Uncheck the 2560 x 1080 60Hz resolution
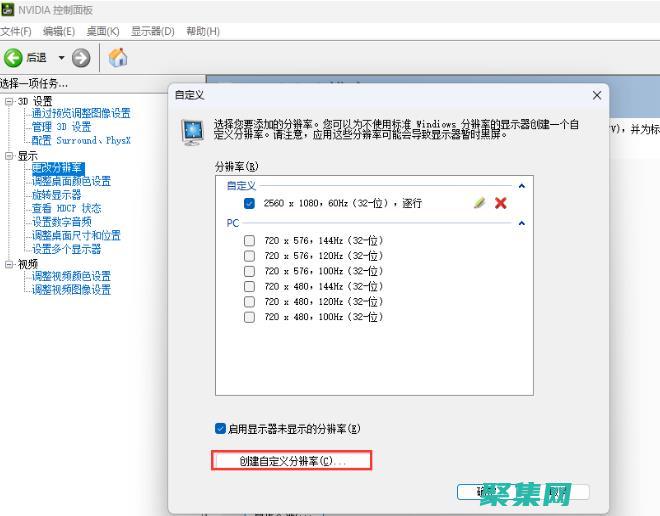 (249, 203)
